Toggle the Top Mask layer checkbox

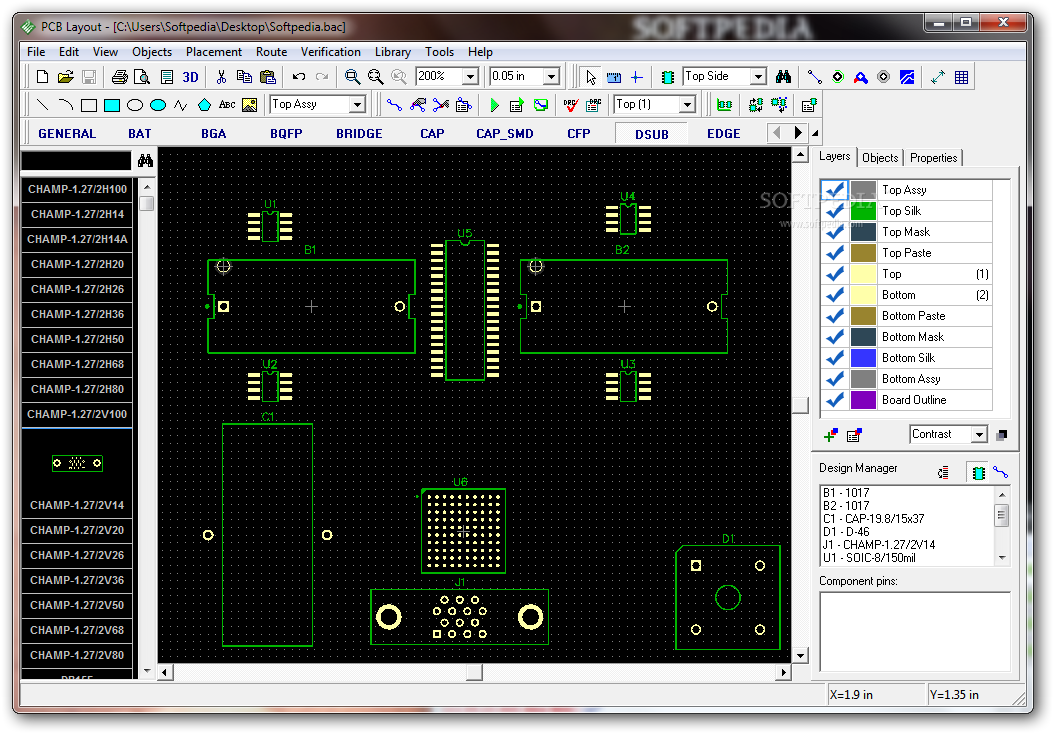[835, 232]
